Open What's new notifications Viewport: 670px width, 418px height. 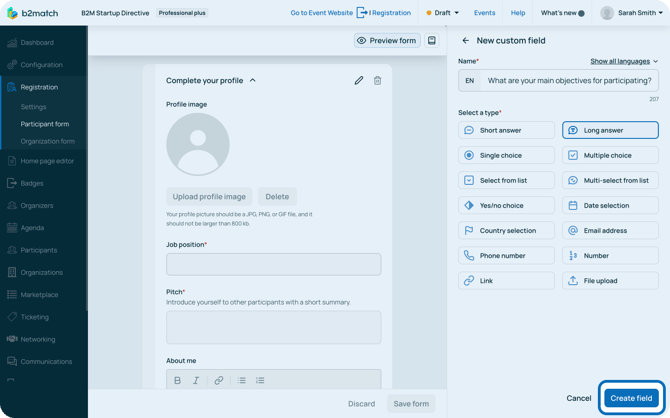click(562, 13)
